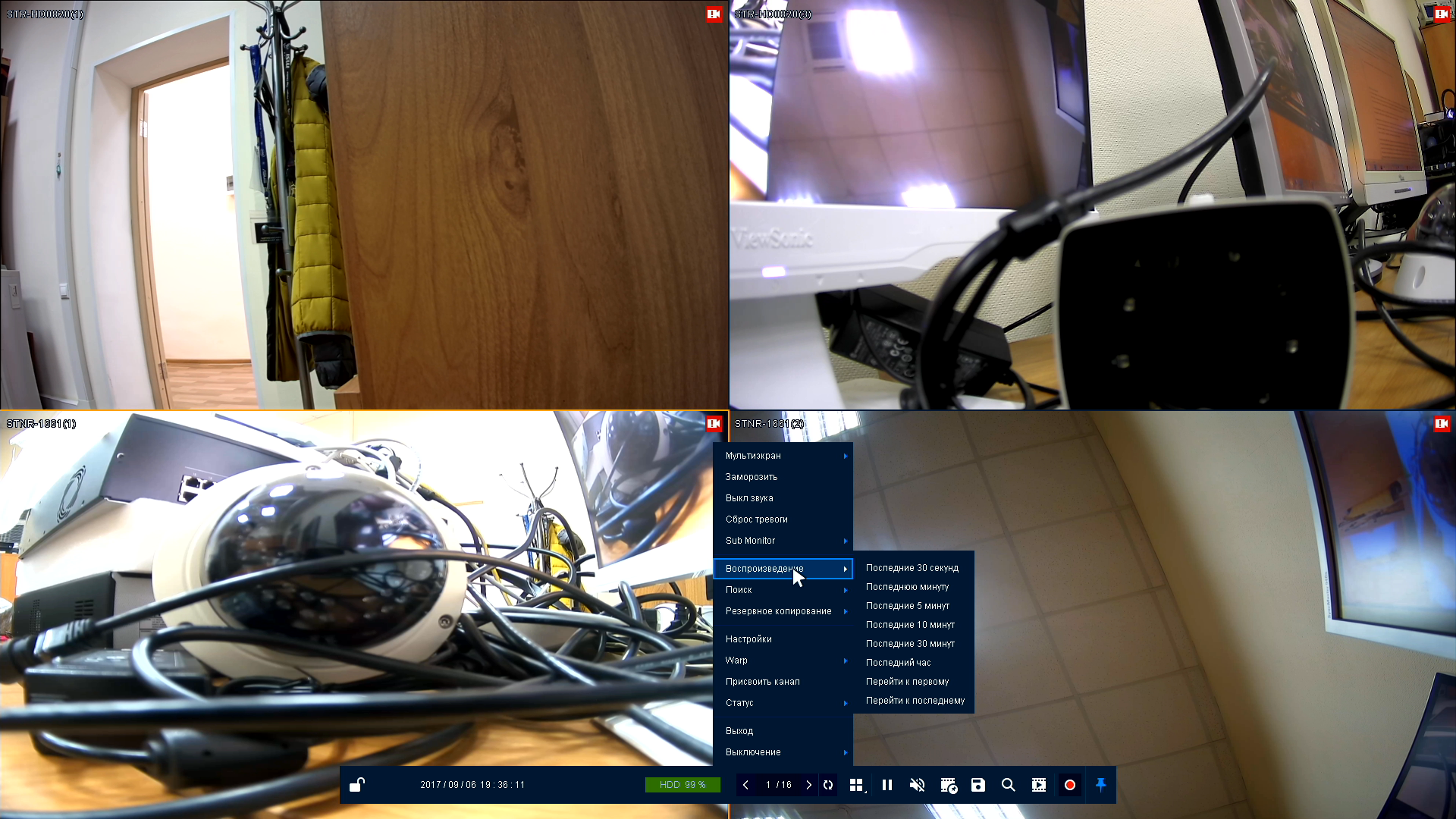Choose Настройки from the context menu
Screen dimensions: 1456x819
(x=748, y=639)
